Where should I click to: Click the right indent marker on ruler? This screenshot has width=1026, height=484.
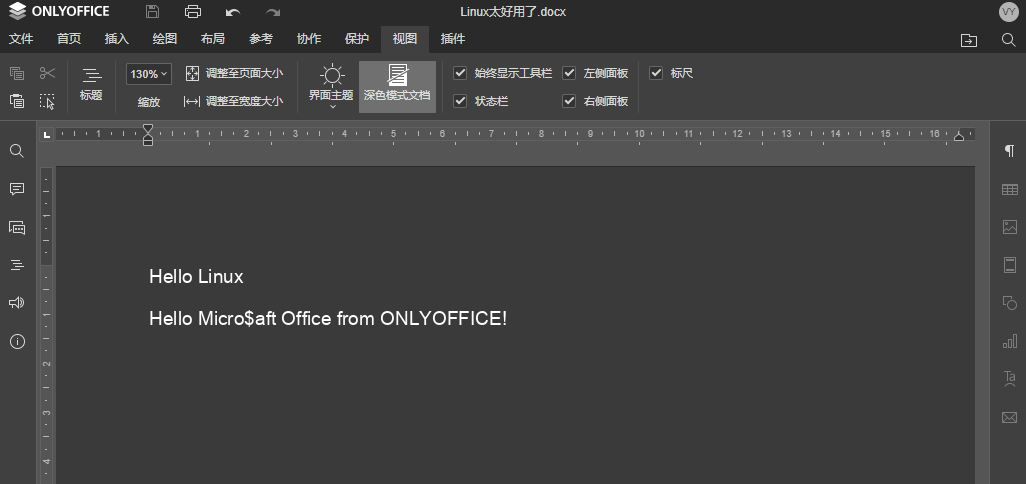click(959, 136)
